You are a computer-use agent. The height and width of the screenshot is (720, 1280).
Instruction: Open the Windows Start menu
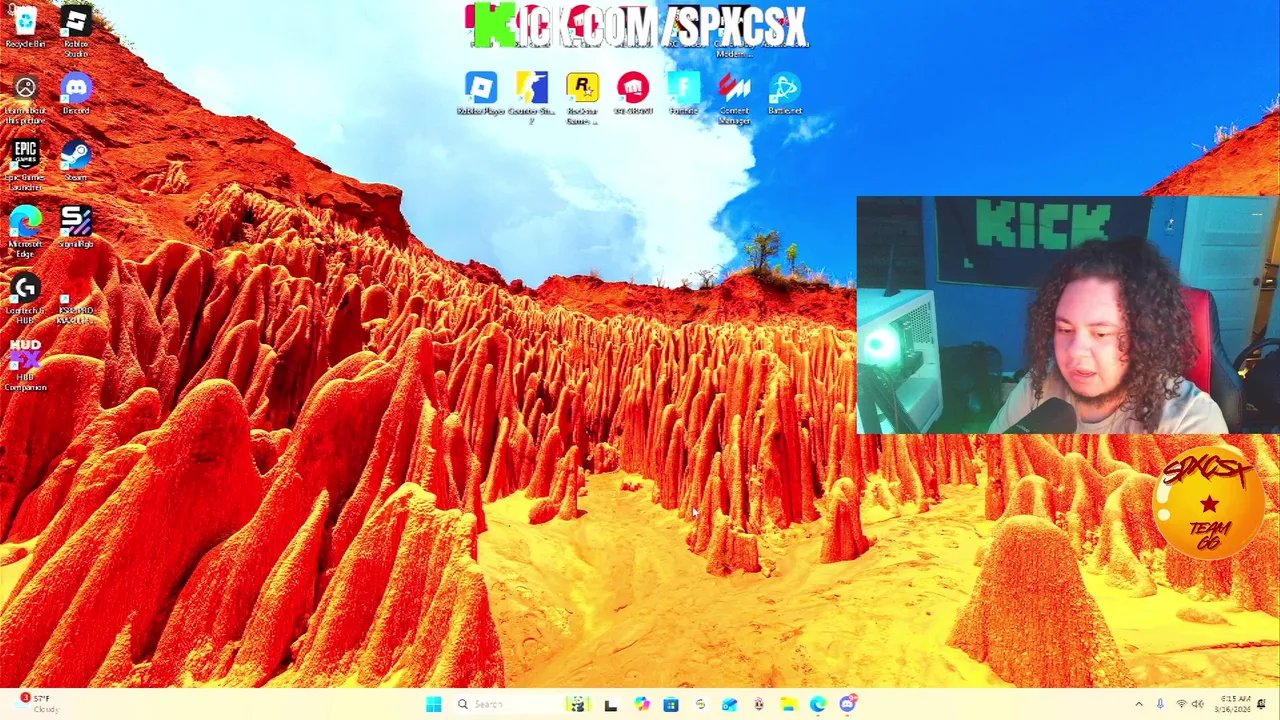pos(434,705)
